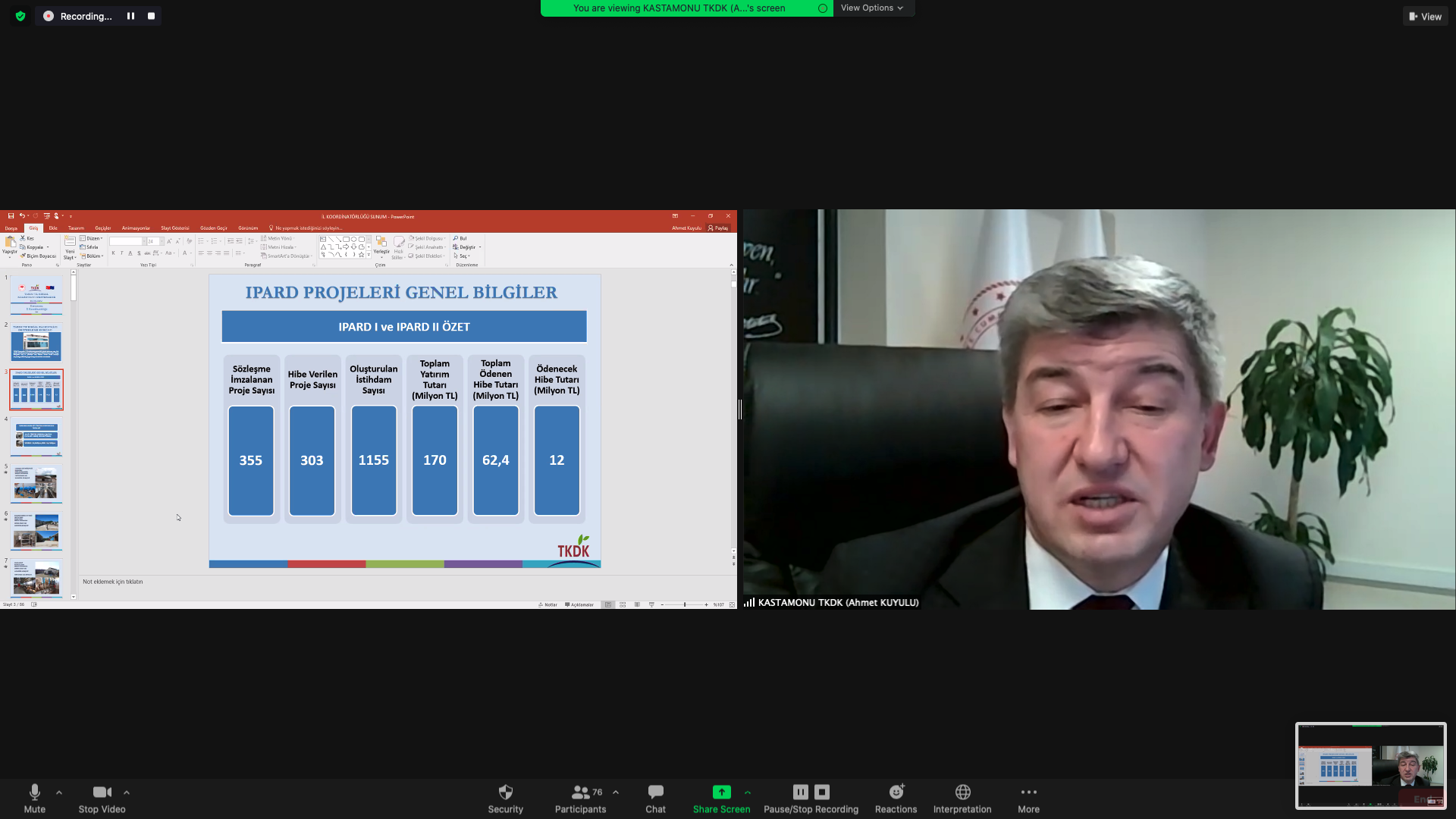Open the Düzen layout dropdown
This screenshot has height=819, width=1456.
[91, 238]
